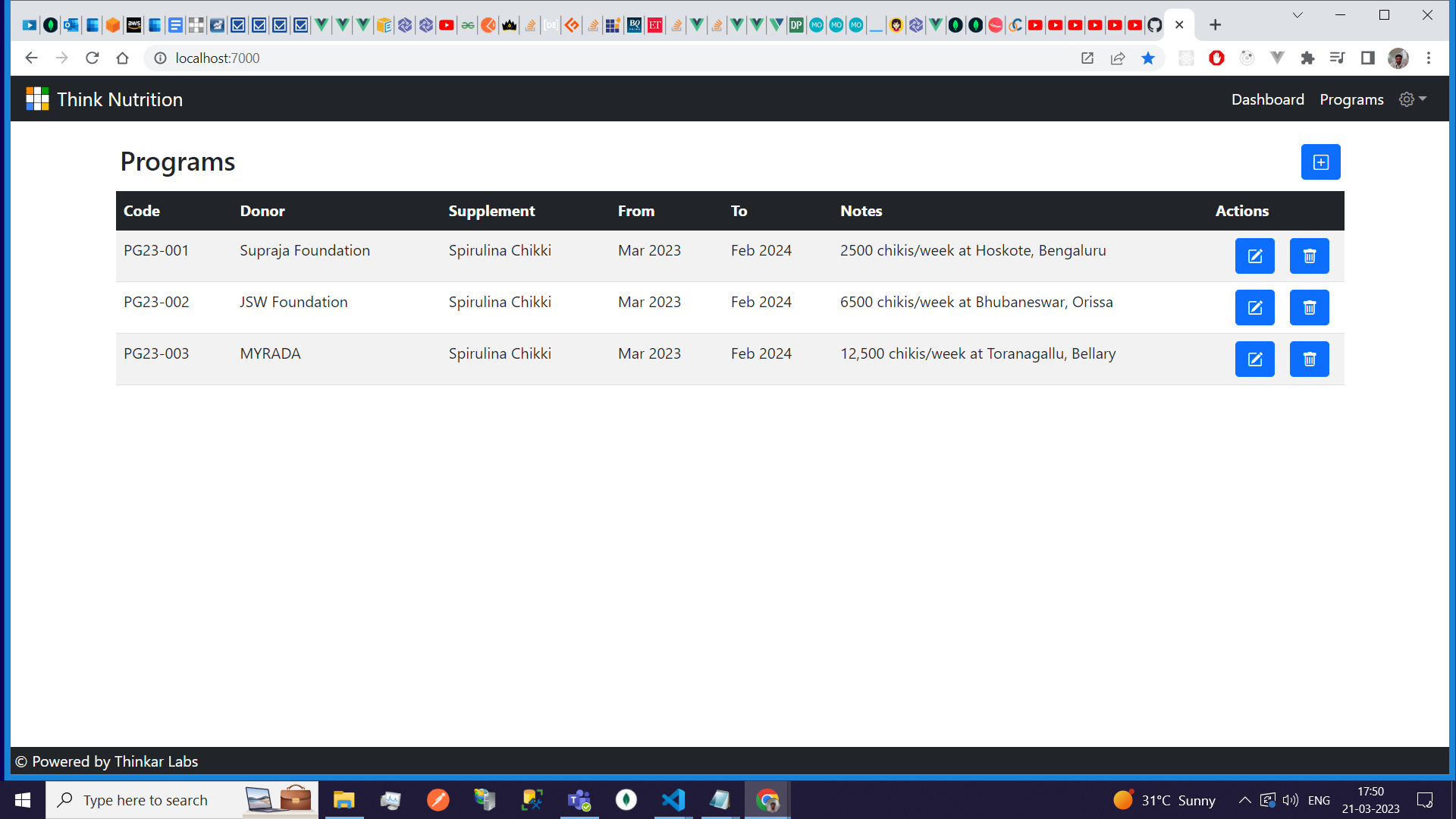Toggle the browser side panel

pyautogui.click(x=1367, y=58)
